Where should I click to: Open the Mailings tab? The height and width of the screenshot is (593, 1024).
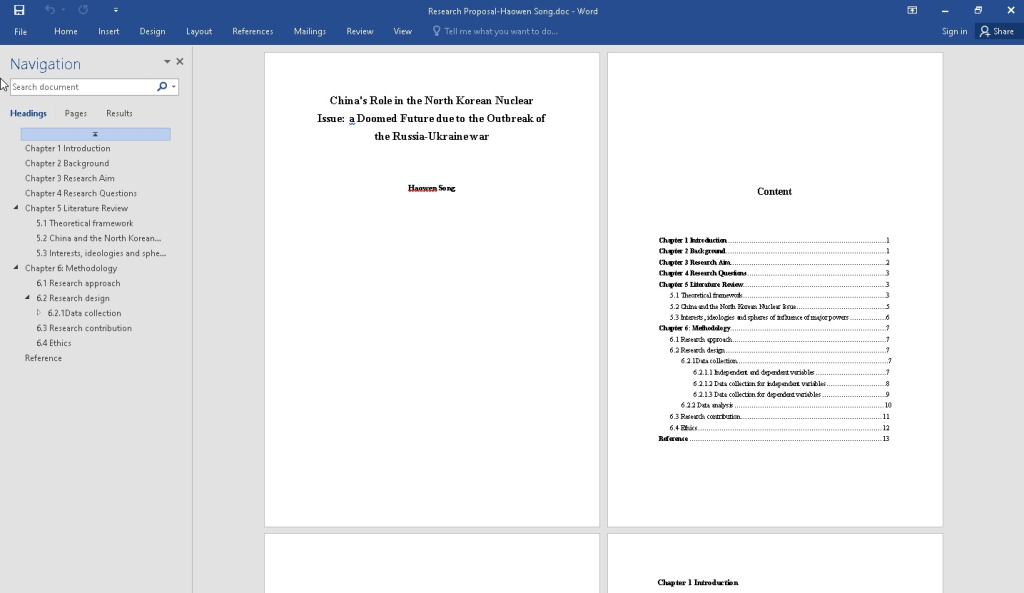(x=310, y=31)
